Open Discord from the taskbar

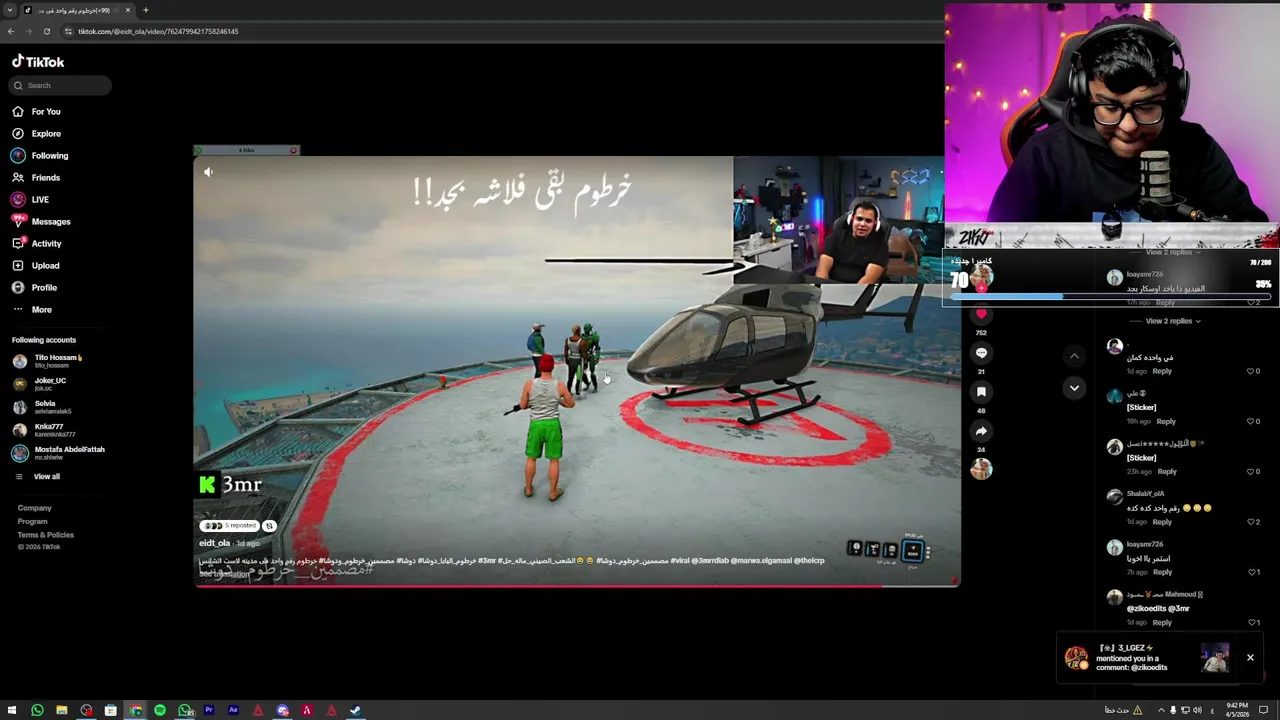[282, 710]
